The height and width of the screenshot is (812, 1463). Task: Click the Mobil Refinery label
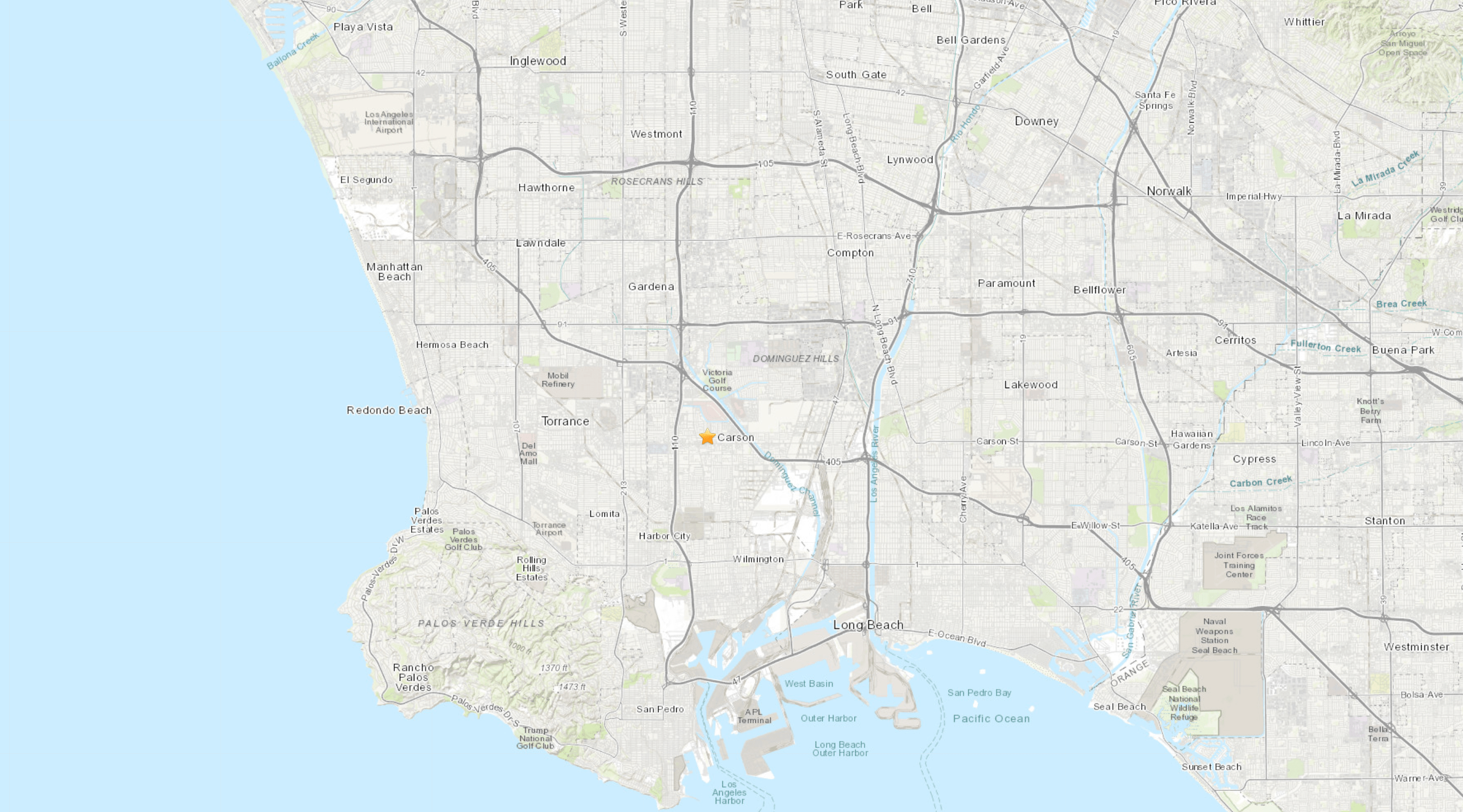558,380
